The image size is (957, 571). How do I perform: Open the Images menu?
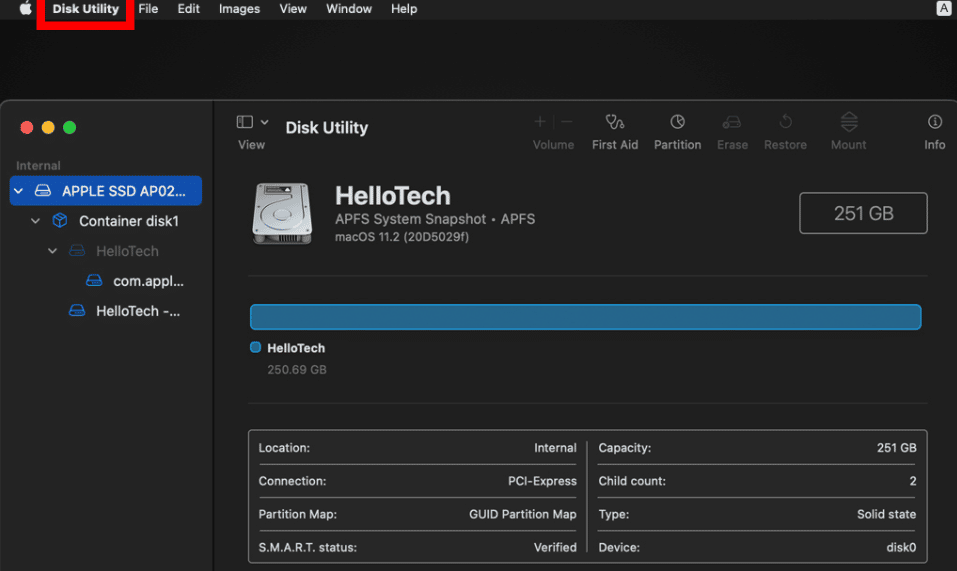coord(239,9)
